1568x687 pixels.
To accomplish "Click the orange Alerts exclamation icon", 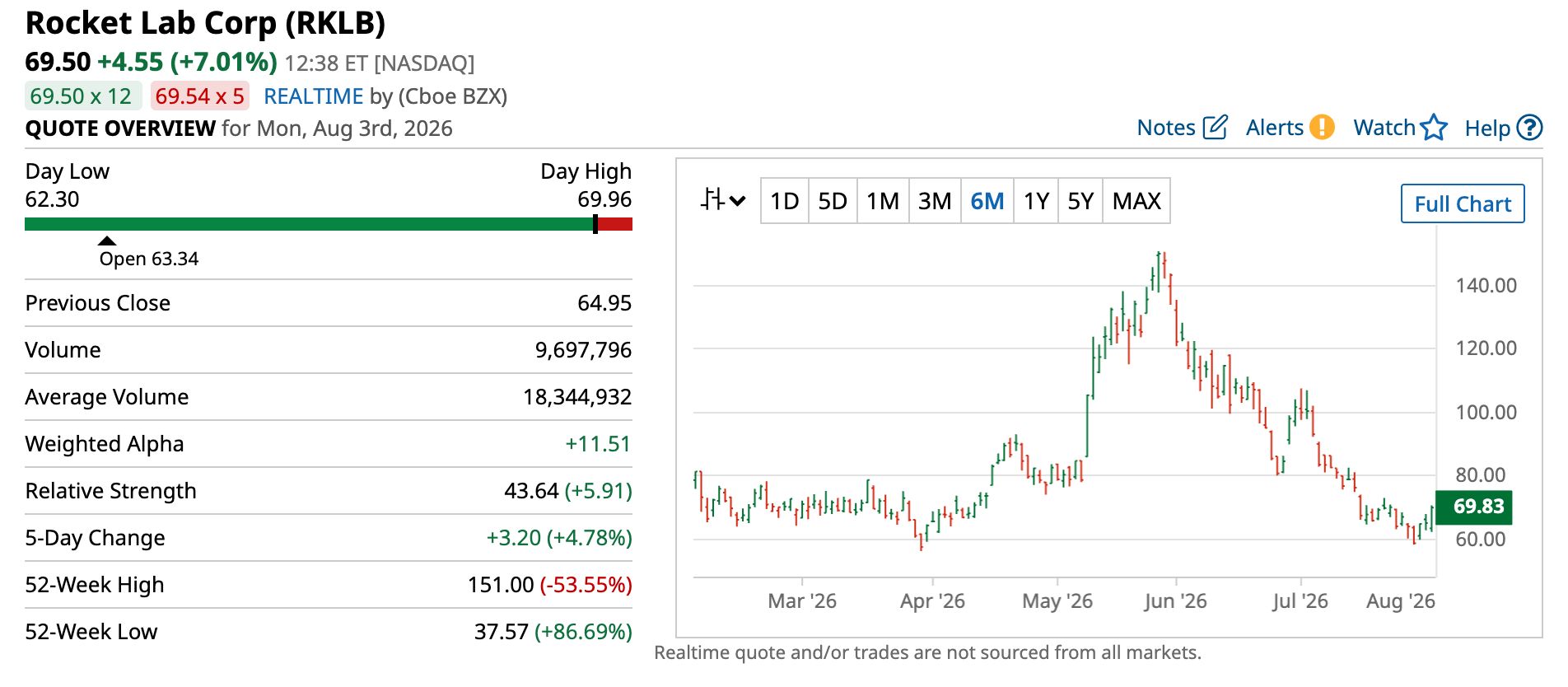I will [1322, 127].
